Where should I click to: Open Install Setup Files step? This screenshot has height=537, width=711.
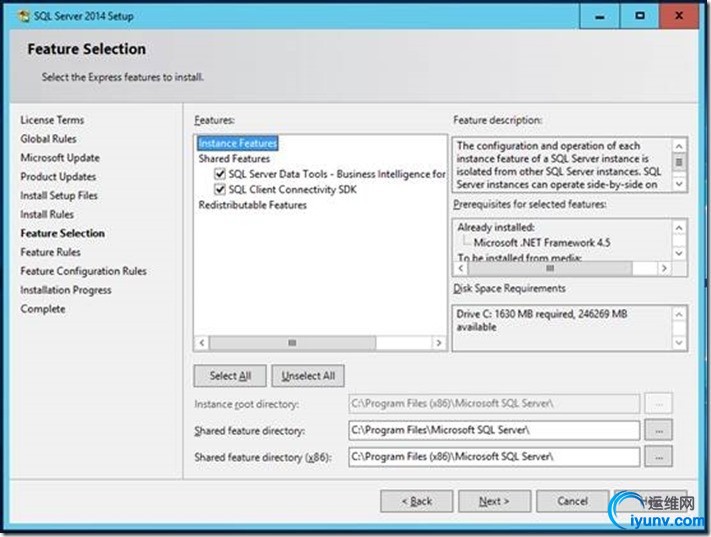tap(59, 195)
